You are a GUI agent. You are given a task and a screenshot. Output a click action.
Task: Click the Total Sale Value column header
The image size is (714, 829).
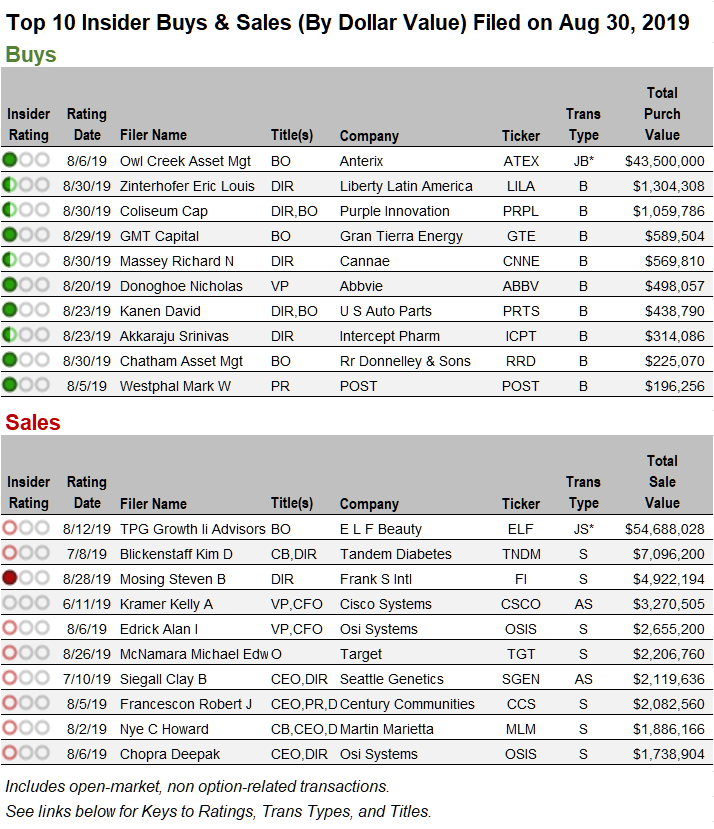(x=662, y=482)
